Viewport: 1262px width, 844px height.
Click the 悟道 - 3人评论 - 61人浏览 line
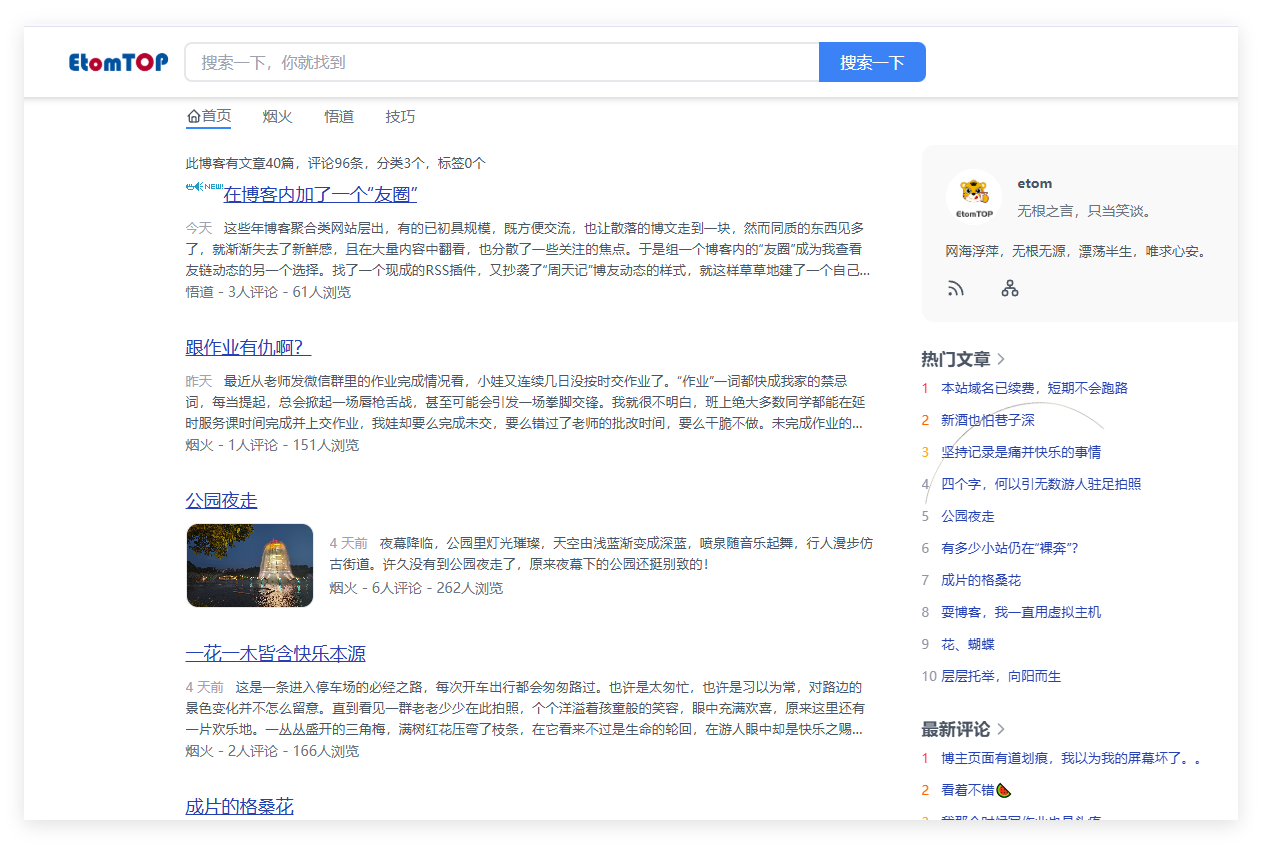pyautogui.click(x=268, y=292)
